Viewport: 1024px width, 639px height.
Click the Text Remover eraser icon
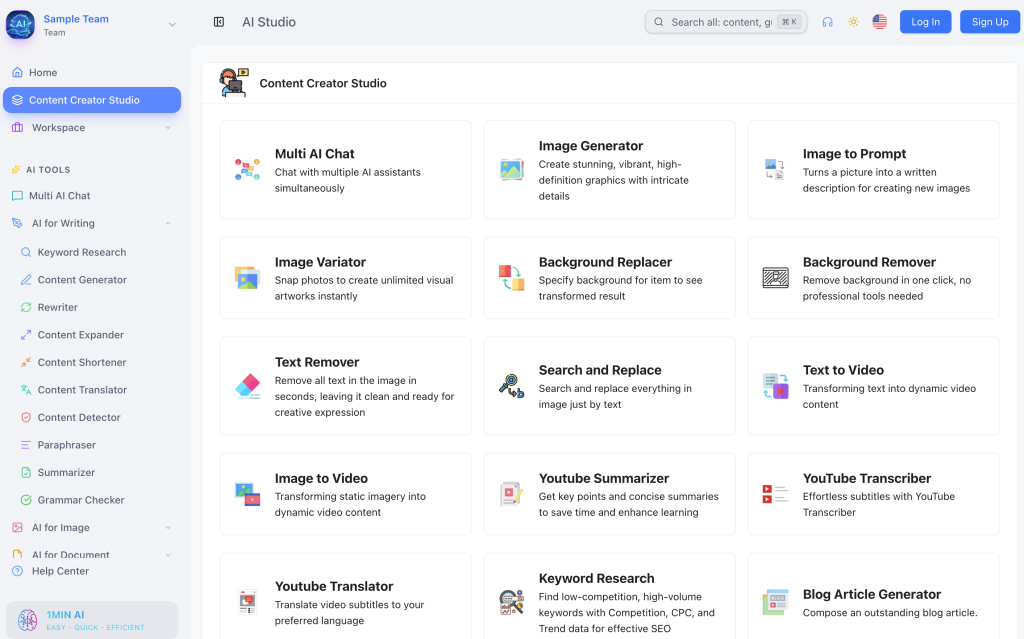pos(248,386)
